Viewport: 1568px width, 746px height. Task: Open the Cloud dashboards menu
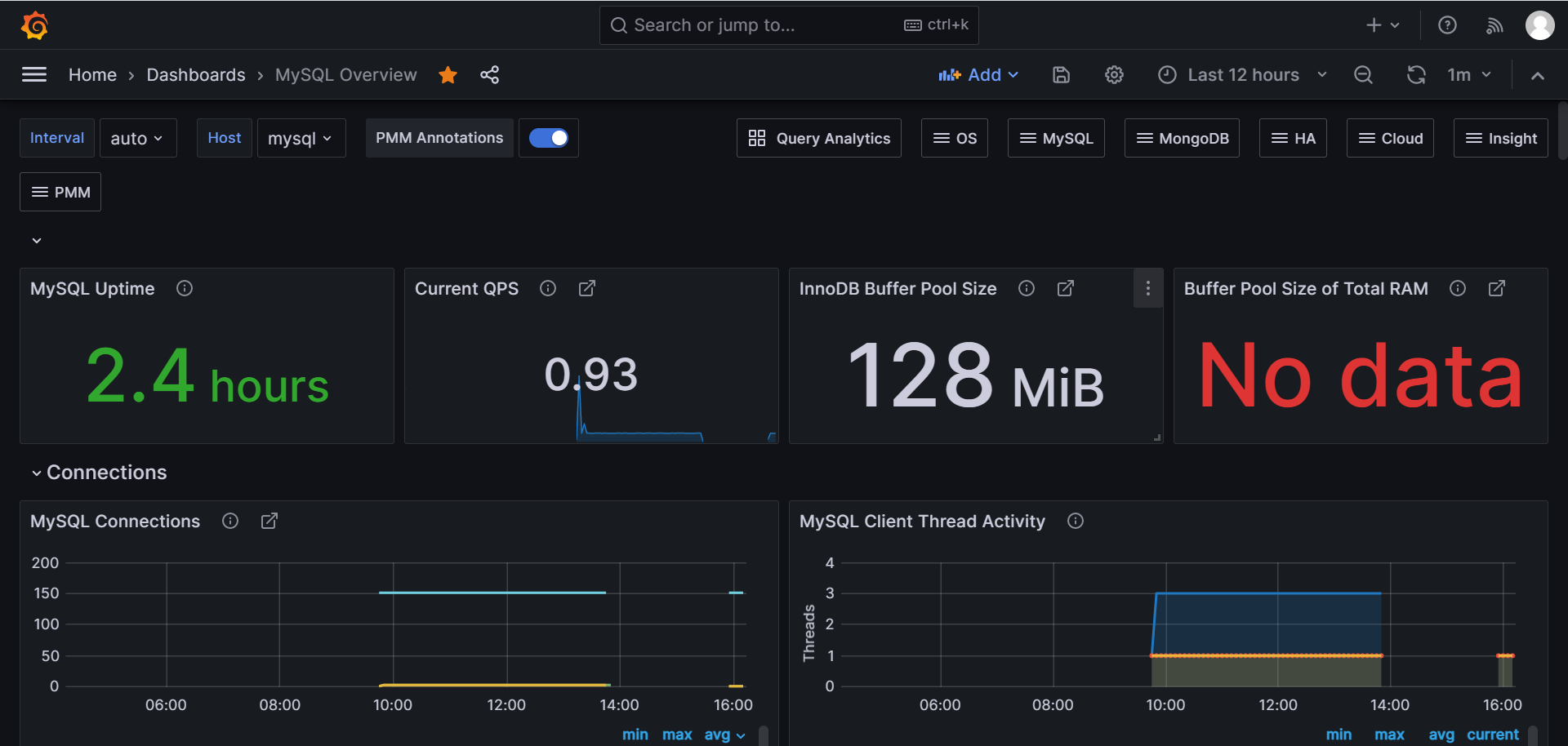(1390, 138)
